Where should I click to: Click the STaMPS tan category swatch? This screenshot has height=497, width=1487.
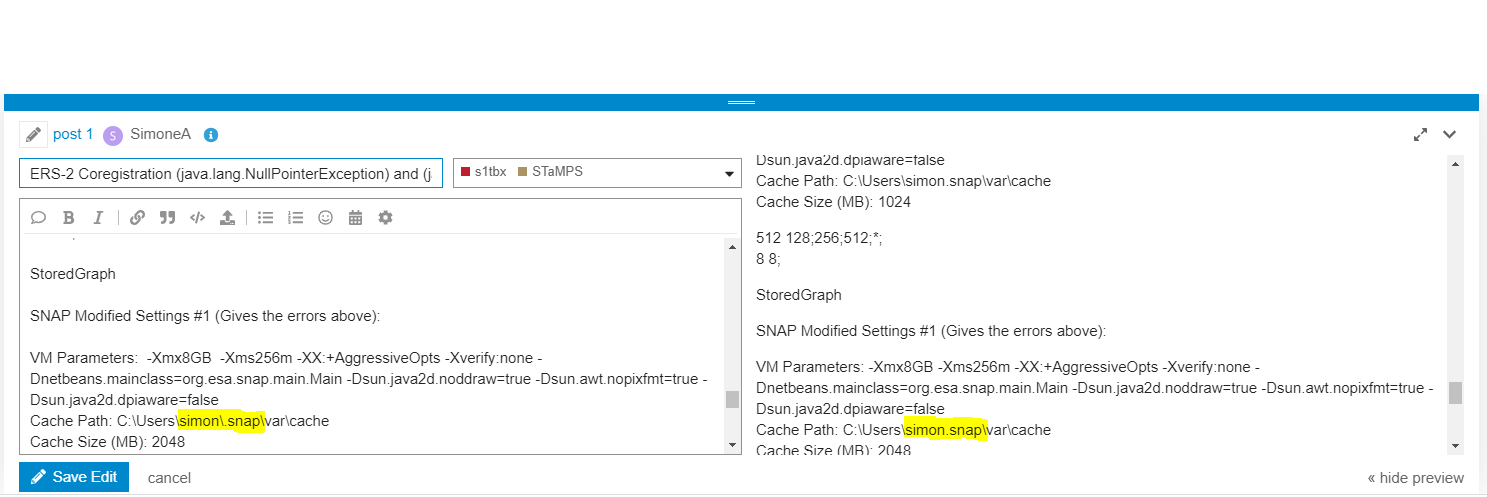pos(521,172)
